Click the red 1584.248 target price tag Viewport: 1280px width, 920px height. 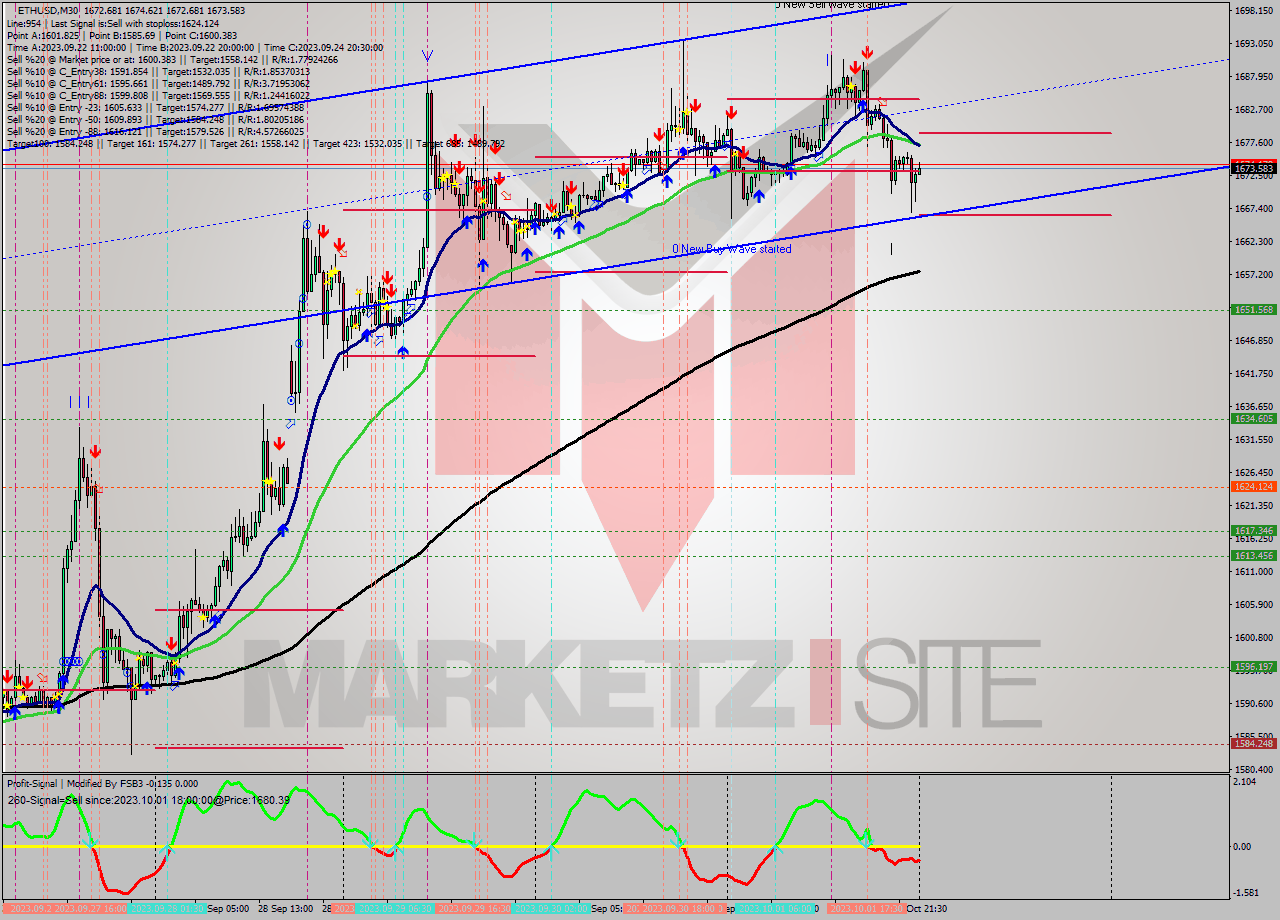tap(1253, 744)
